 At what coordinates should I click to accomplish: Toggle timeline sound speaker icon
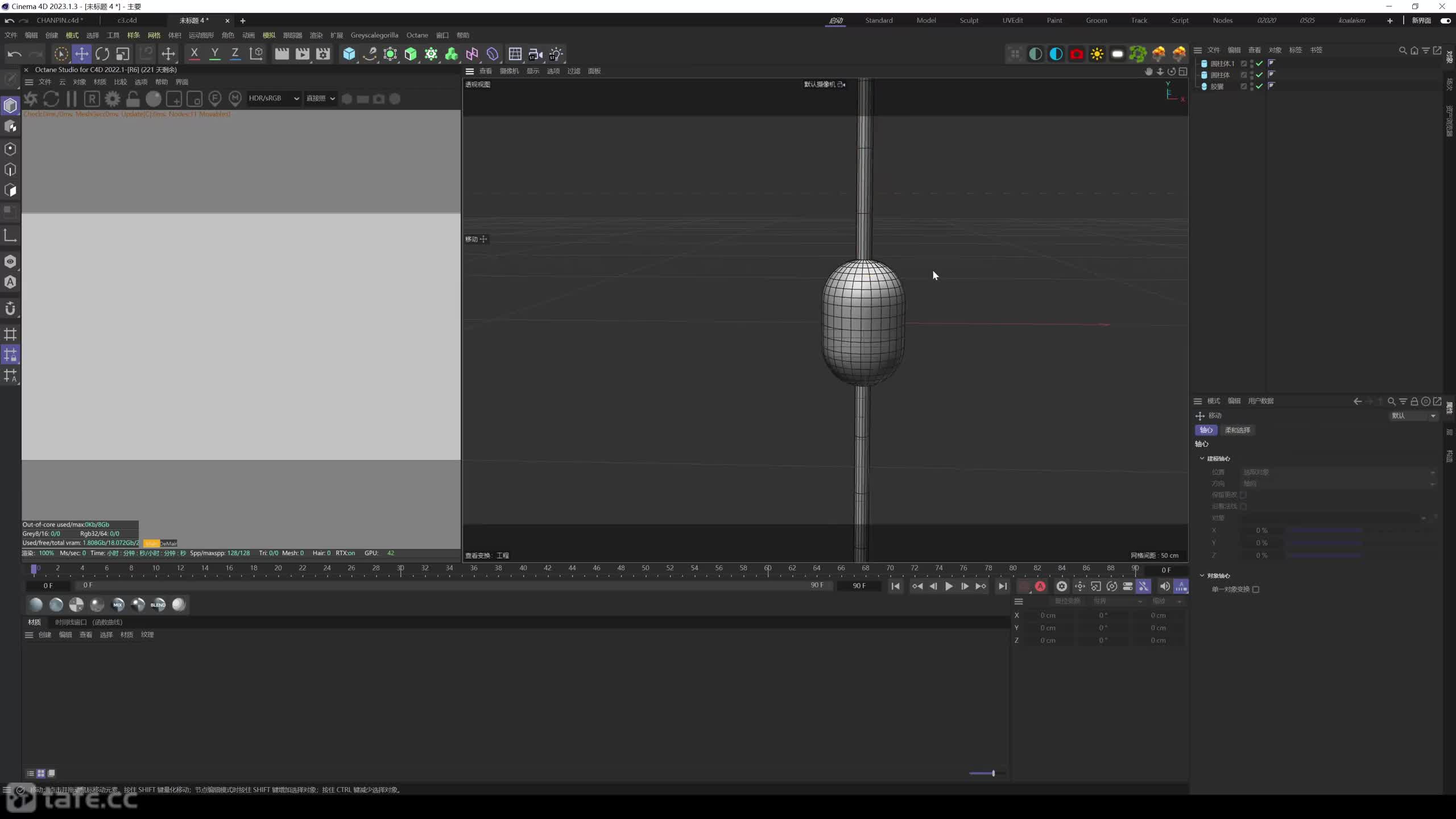click(x=1164, y=586)
